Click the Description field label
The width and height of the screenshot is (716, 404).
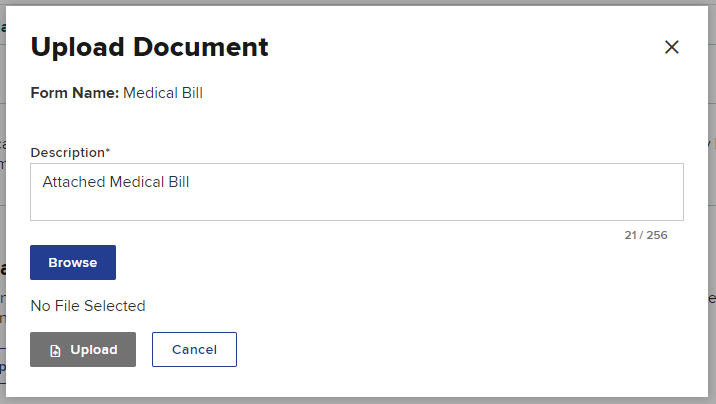coord(67,152)
